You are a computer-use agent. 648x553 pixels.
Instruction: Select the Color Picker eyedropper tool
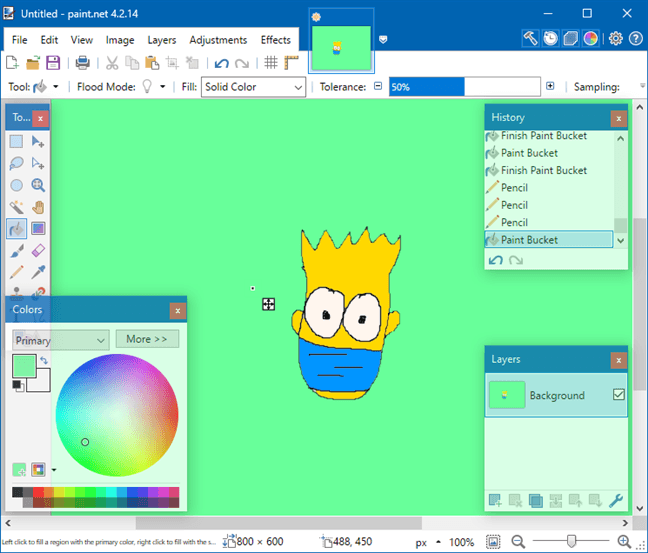tap(38, 272)
